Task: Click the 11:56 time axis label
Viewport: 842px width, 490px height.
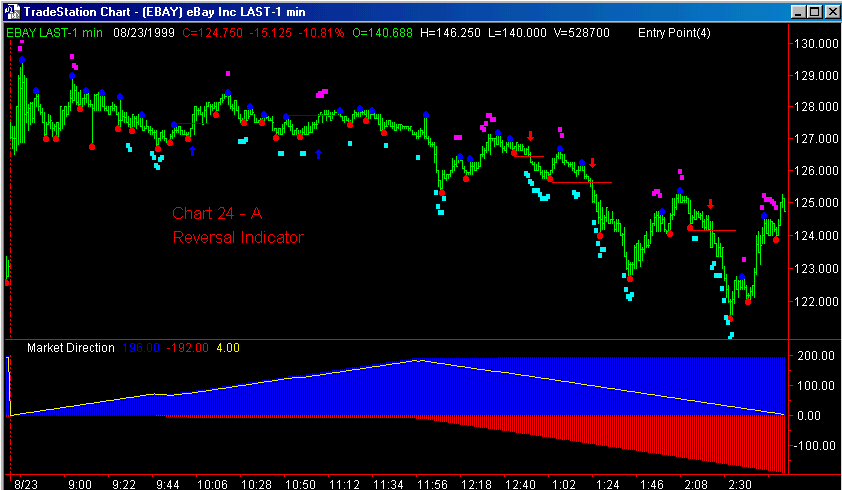Action: tap(432, 484)
